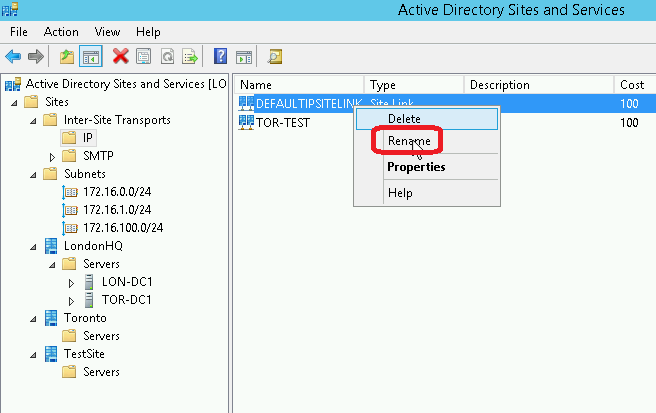The image size is (656, 413).
Task: Sort by the Type column header
Action: click(x=414, y=85)
